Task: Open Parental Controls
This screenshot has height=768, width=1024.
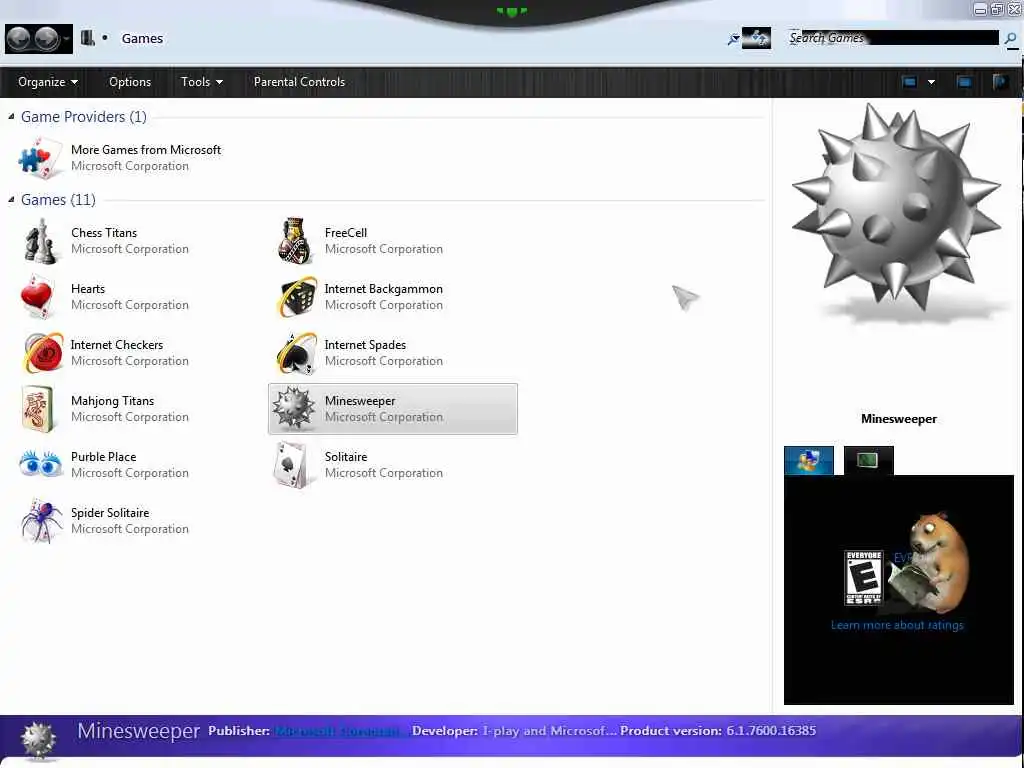Action: [x=299, y=82]
